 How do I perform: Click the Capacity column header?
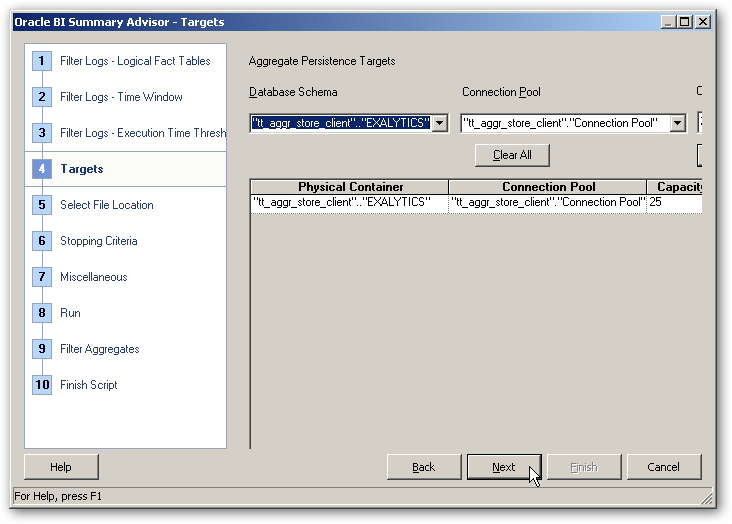pos(675,187)
